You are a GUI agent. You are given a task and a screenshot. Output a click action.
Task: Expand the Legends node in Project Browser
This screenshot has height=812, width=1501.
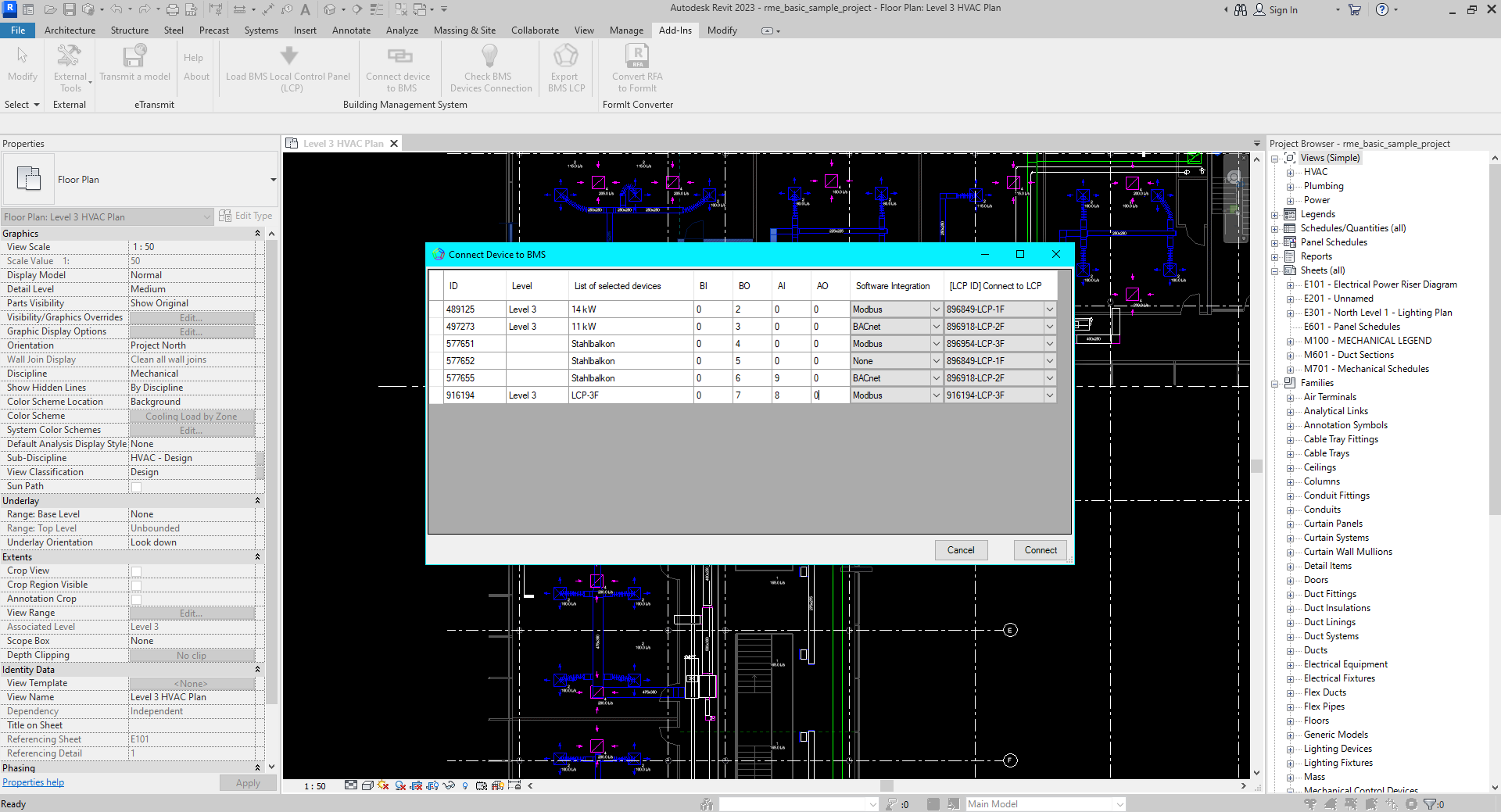[1275, 215]
